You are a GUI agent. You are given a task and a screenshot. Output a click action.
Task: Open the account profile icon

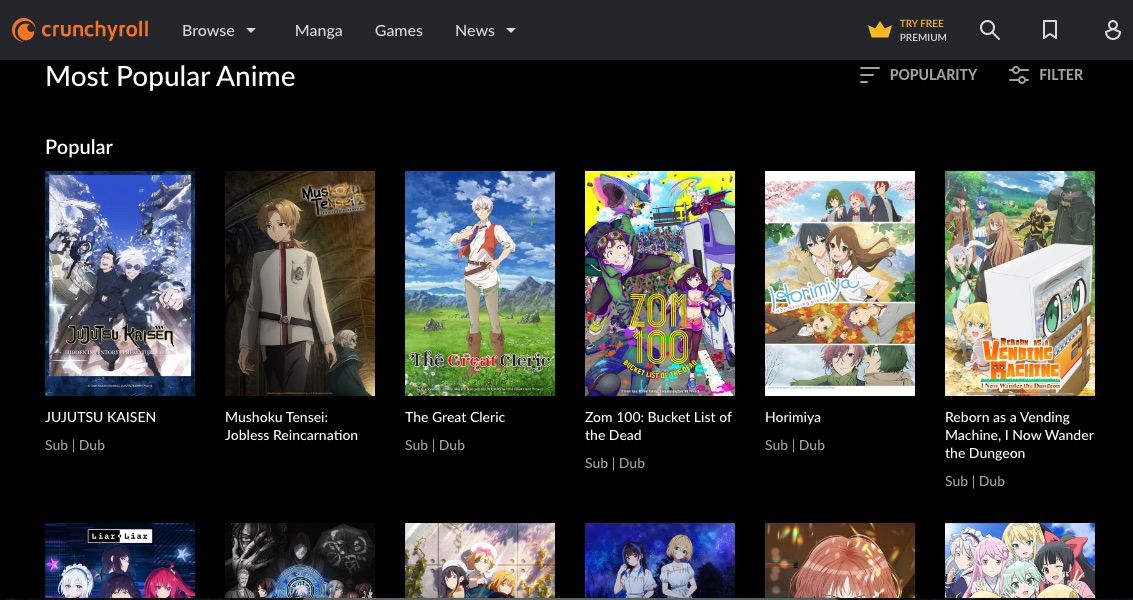point(1113,30)
